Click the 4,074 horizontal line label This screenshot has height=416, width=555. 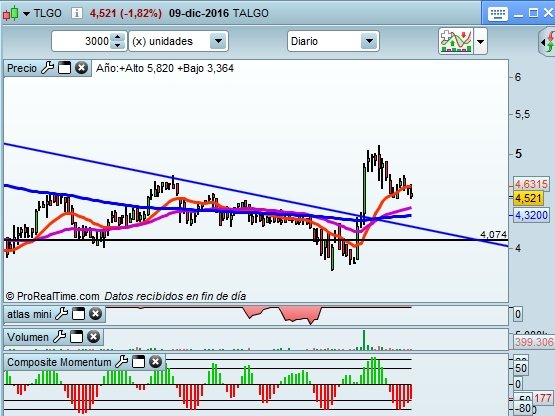coord(493,234)
